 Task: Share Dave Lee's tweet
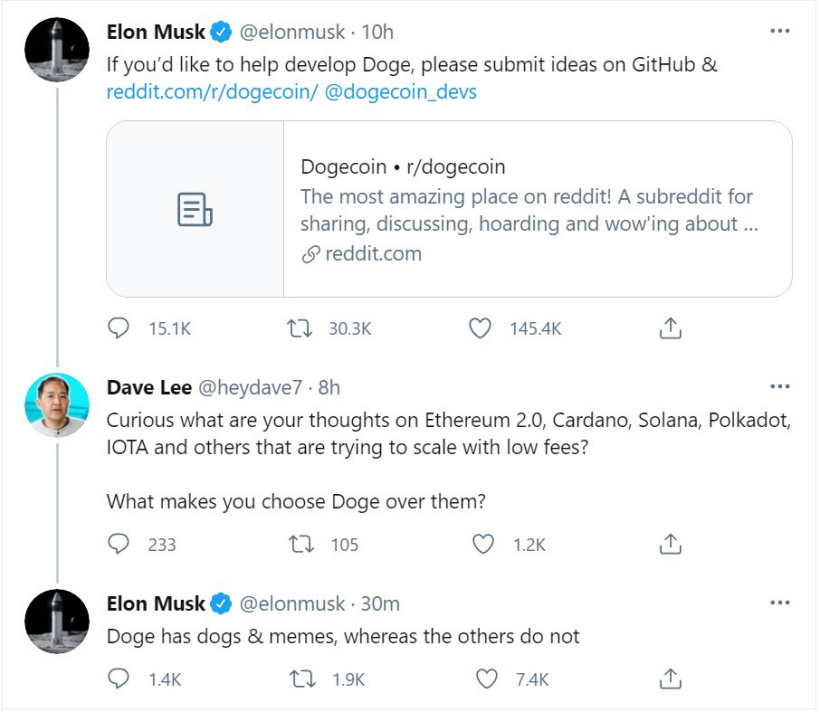tap(671, 544)
